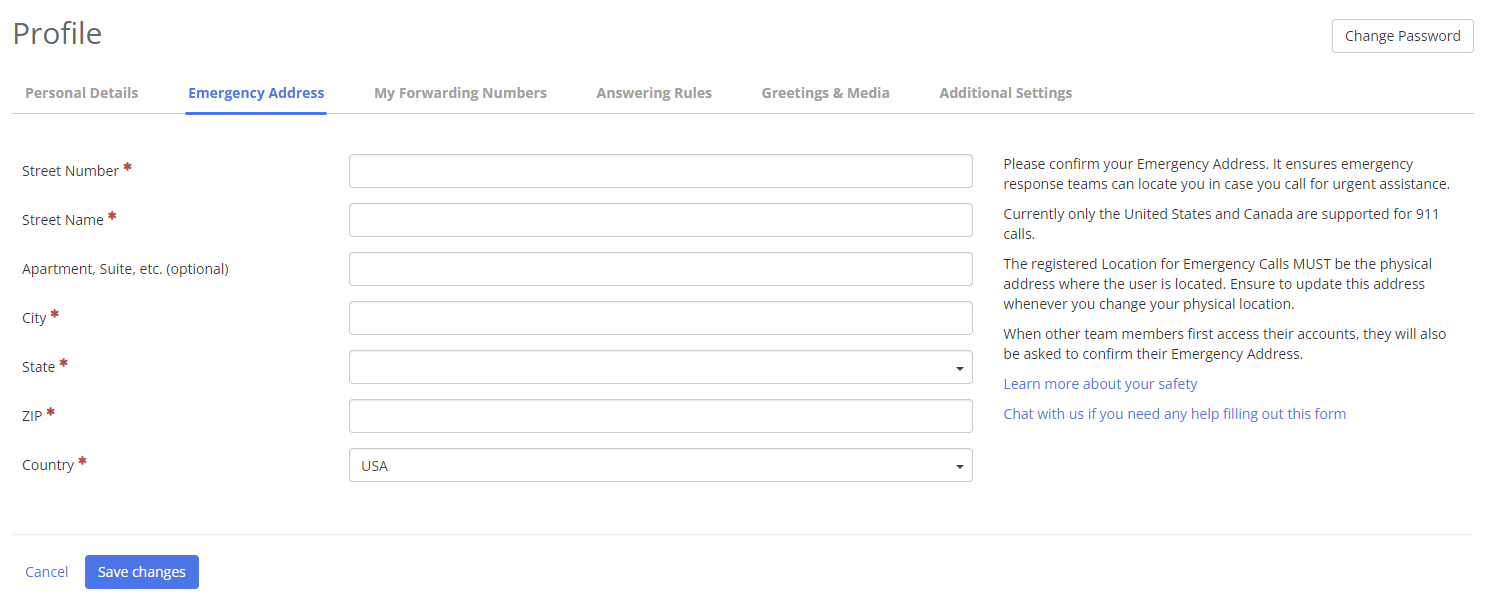Image resolution: width=1497 pixels, height=603 pixels.
Task: Select the Greetings & Media tab
Action: click(x=825, y=93)
